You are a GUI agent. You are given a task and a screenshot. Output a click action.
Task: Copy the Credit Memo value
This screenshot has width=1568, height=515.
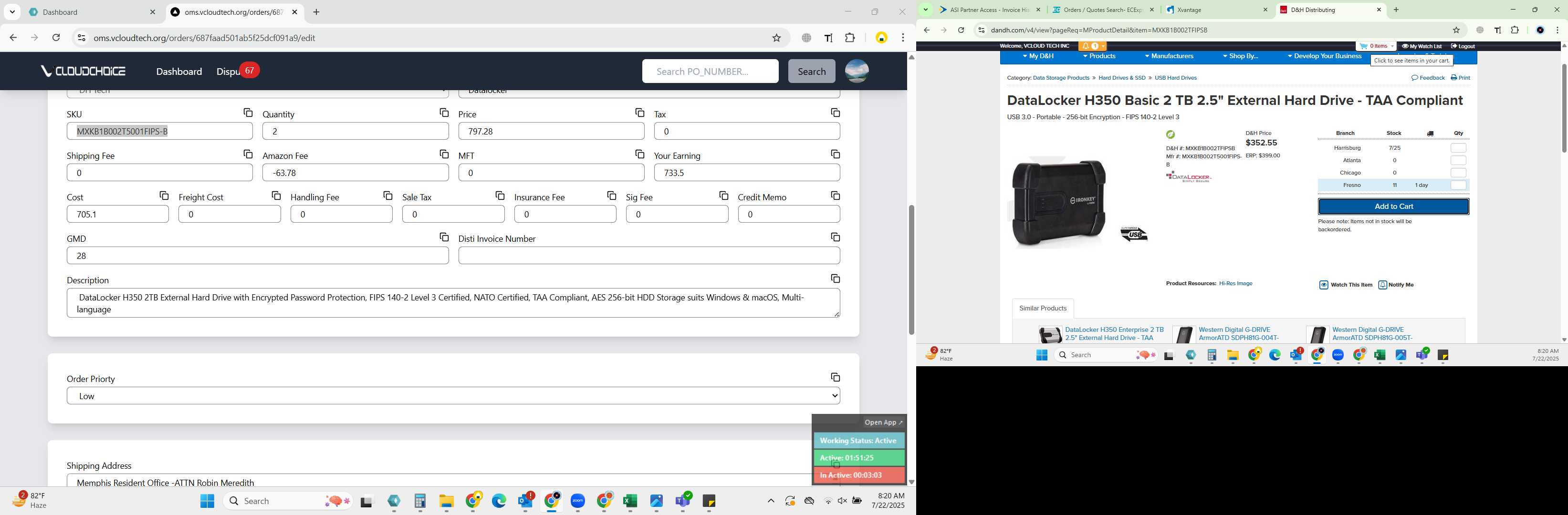pos(835,196)
